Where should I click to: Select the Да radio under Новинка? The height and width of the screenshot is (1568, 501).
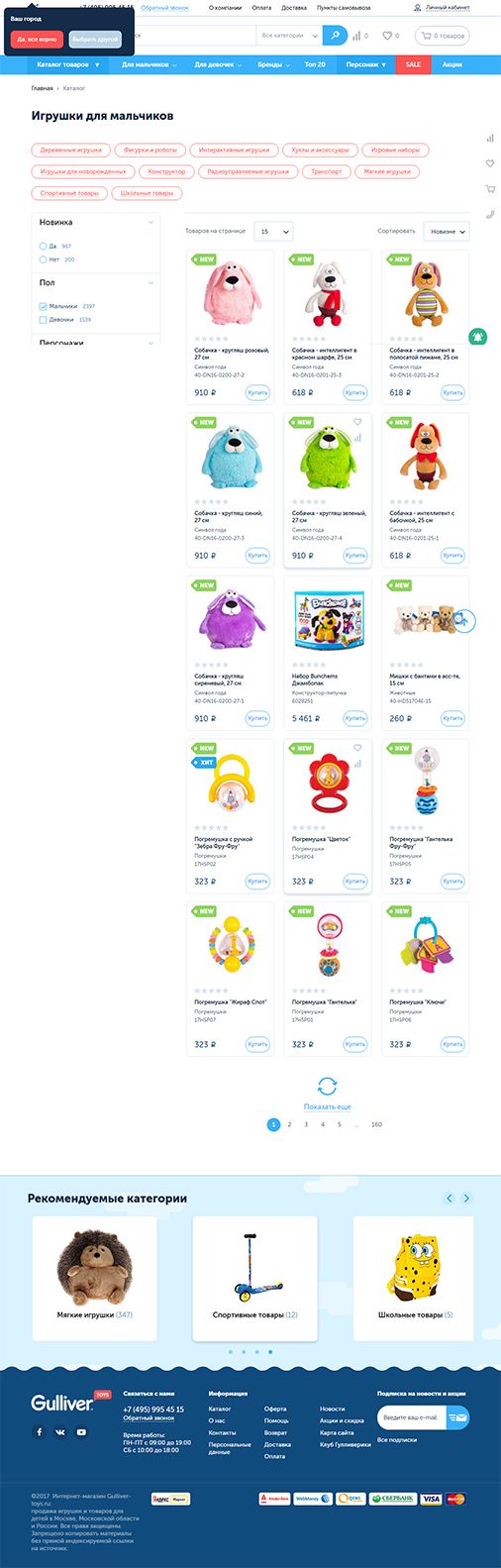coord(43,246)
